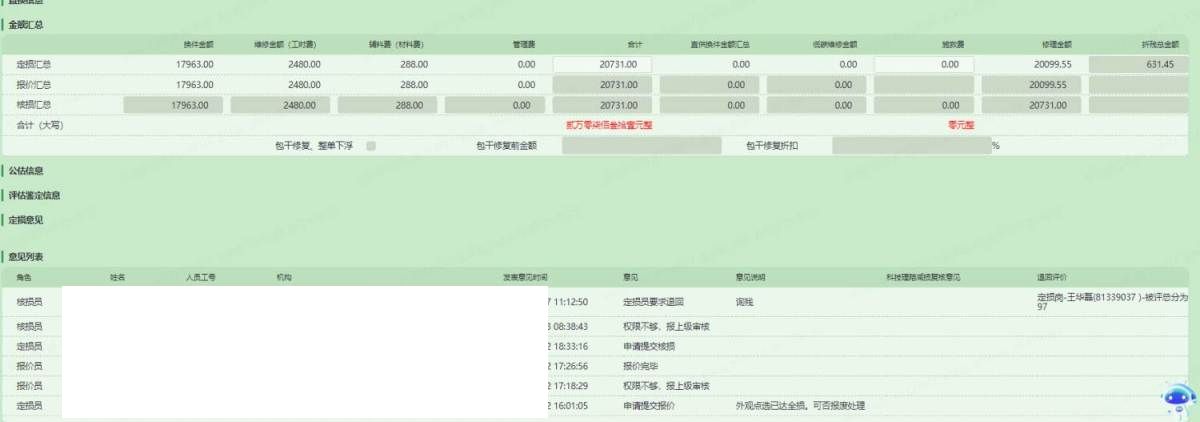The width and height of the screenshot is (1200, 422).
Task: Click the 包干修复前金额 input box
Action: [641, 146]
